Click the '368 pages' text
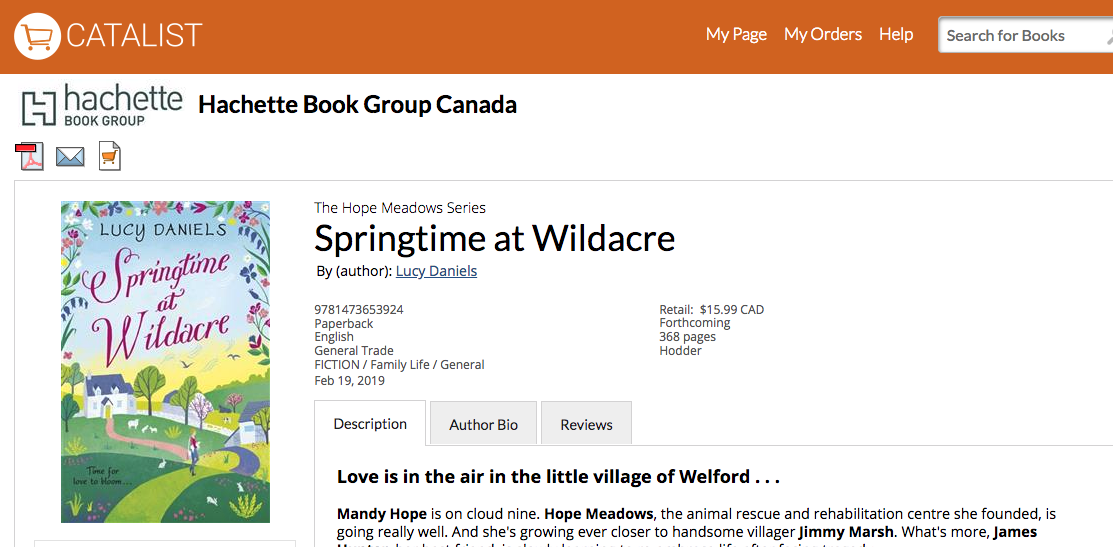1113x547 pixels. point(687,337)
